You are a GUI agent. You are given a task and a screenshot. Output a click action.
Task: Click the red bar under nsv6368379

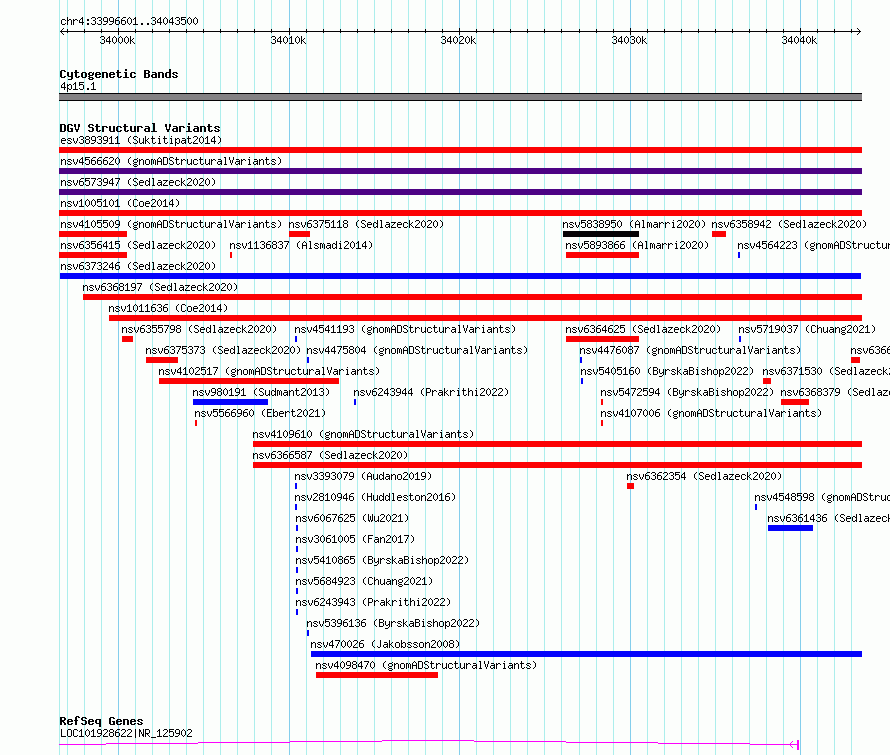[x=795, y=402]
